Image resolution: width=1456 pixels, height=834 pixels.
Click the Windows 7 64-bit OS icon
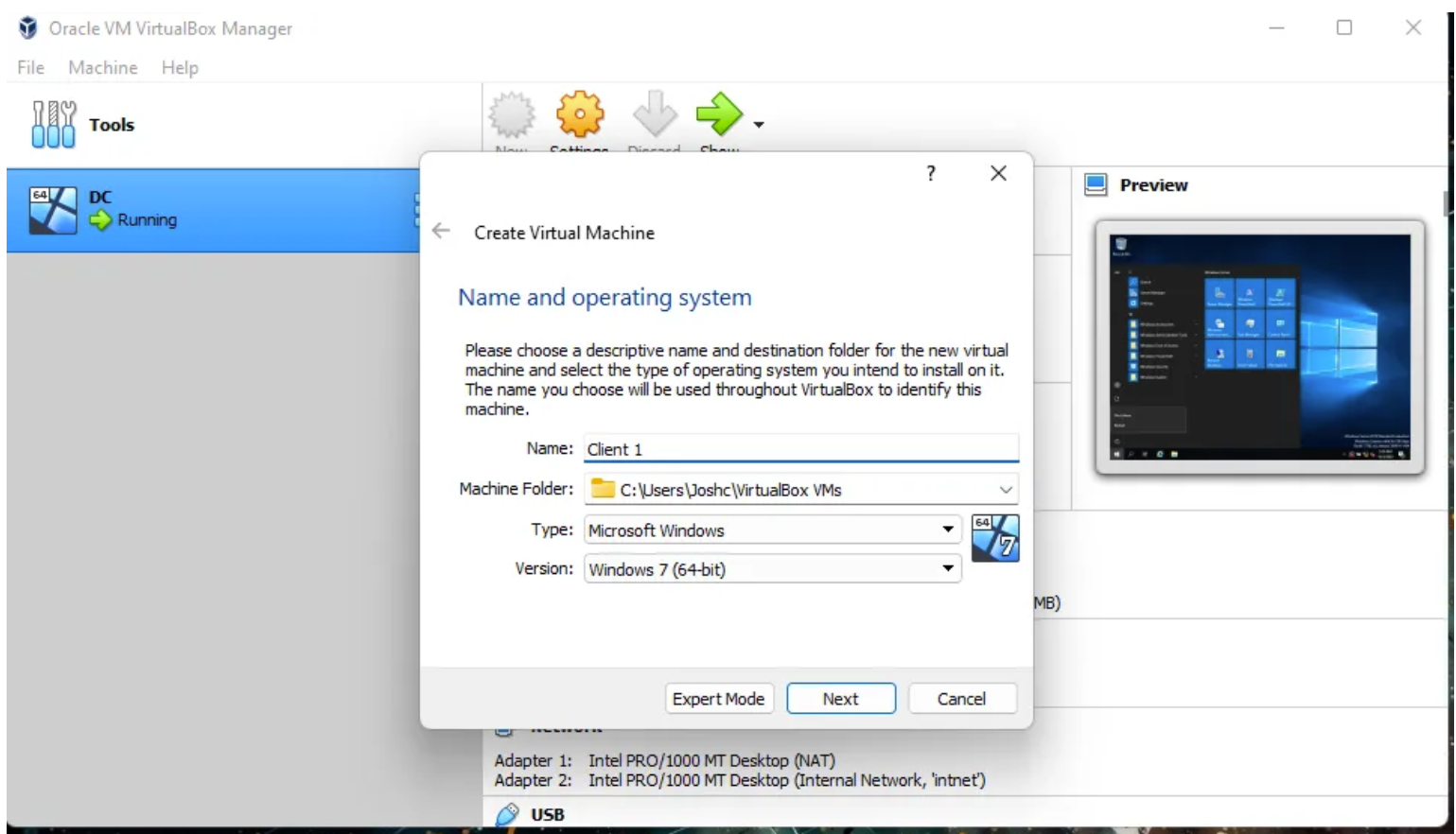995,538
